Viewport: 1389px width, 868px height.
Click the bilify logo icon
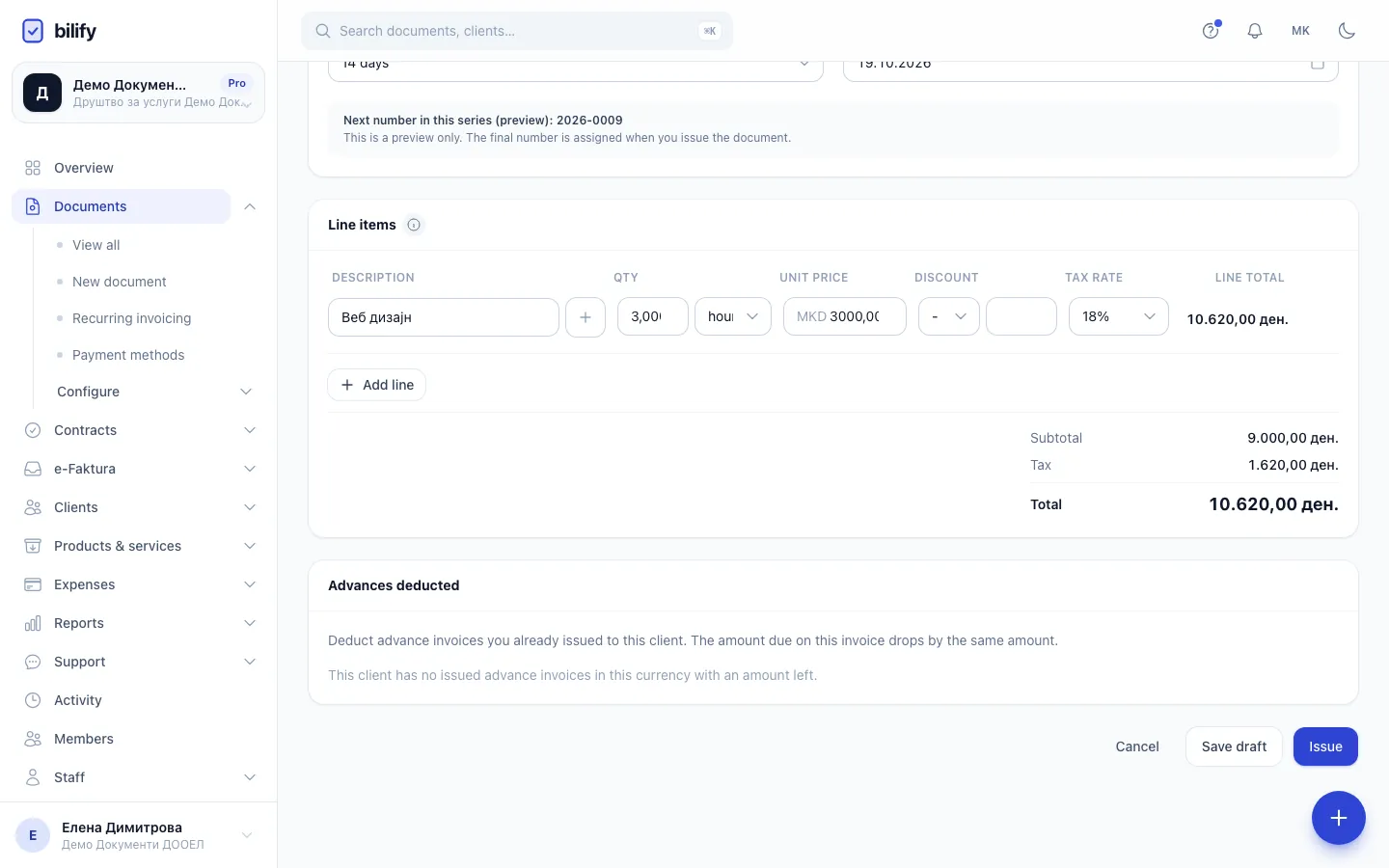pos(33,31)
